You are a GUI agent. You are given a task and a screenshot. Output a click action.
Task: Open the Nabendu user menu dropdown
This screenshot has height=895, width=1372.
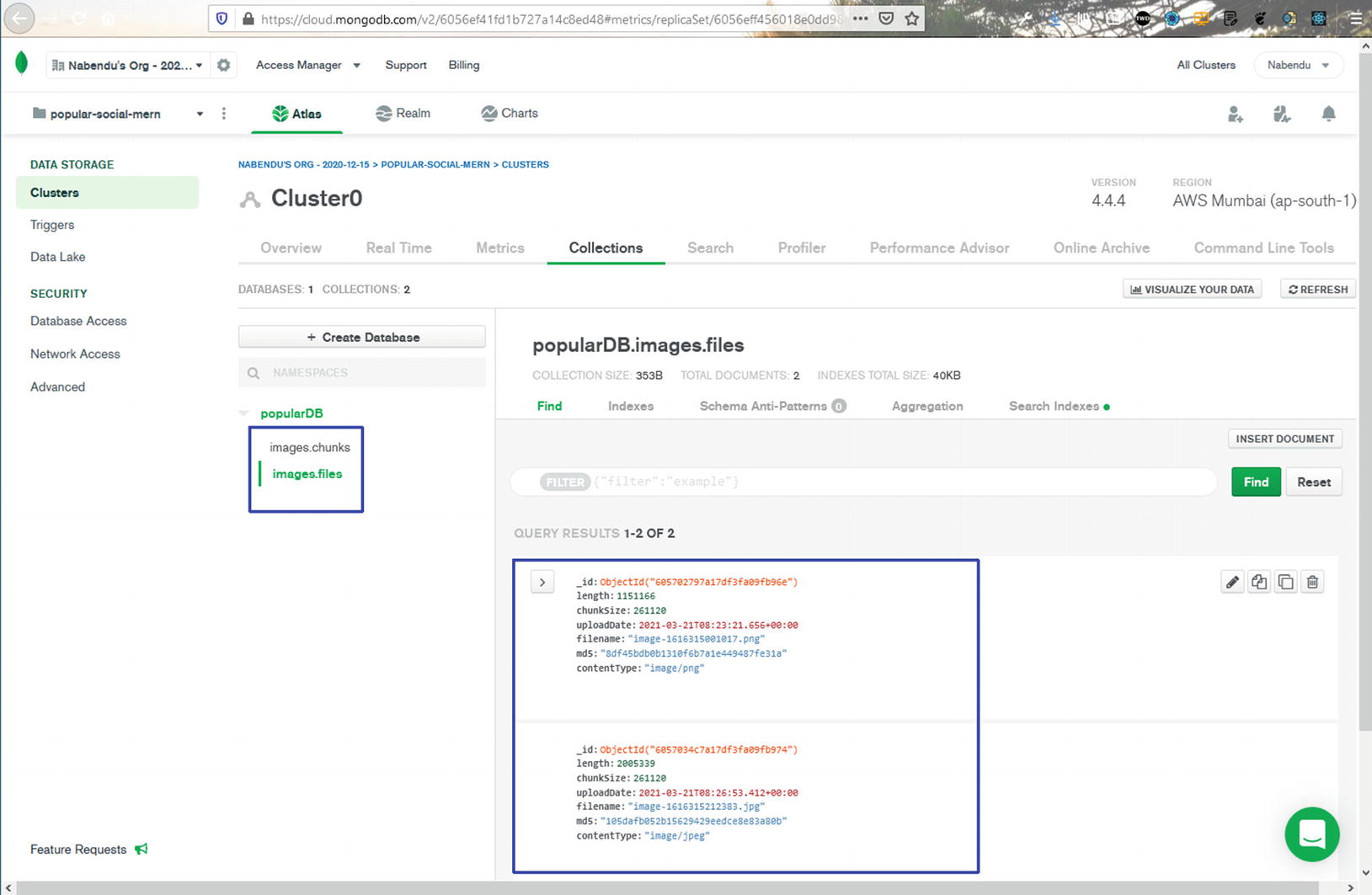tap(1298, 65)
